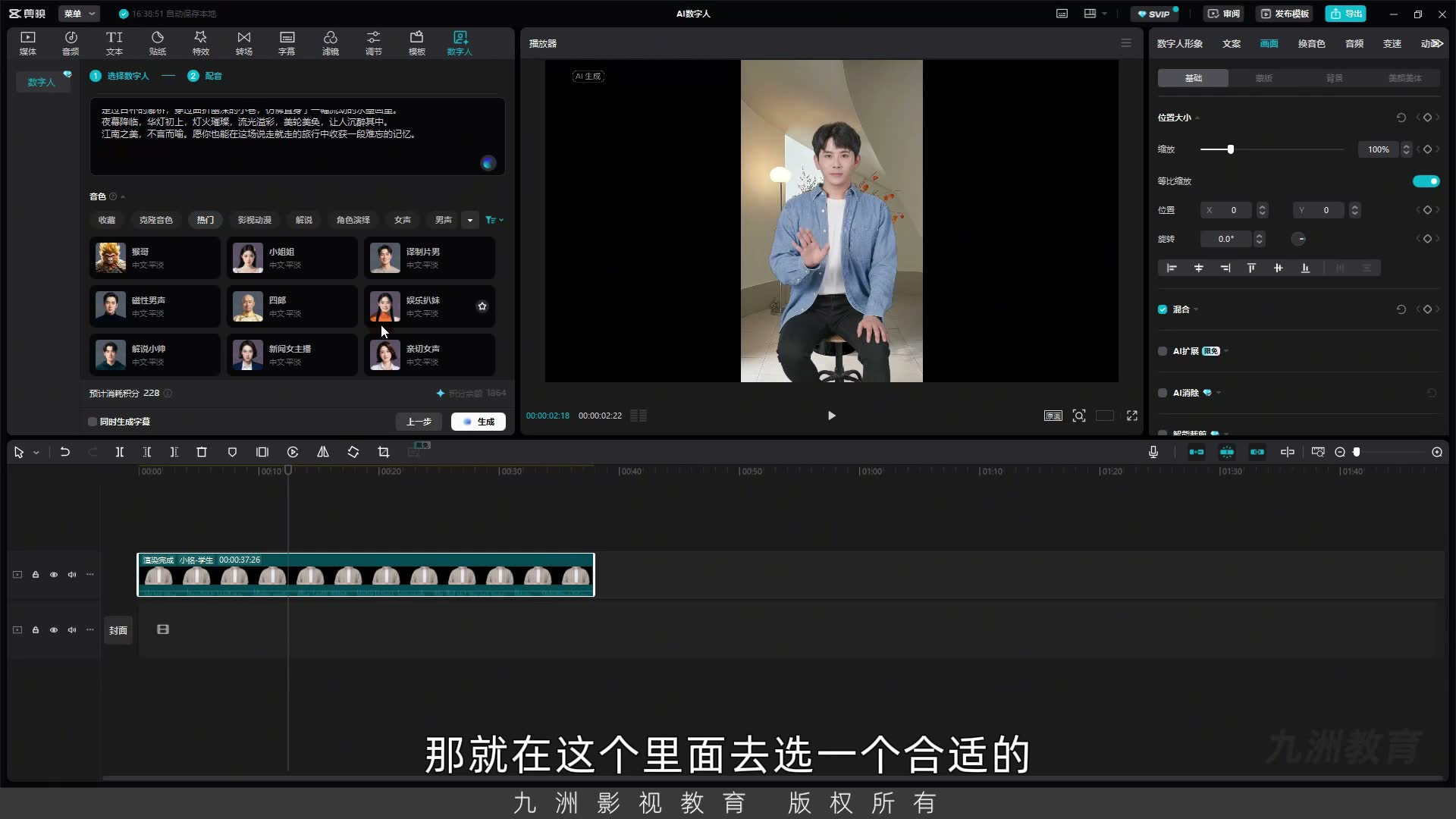
Task: Click the timeline zoom out minus icon
Action: [x=1340, y=452]
